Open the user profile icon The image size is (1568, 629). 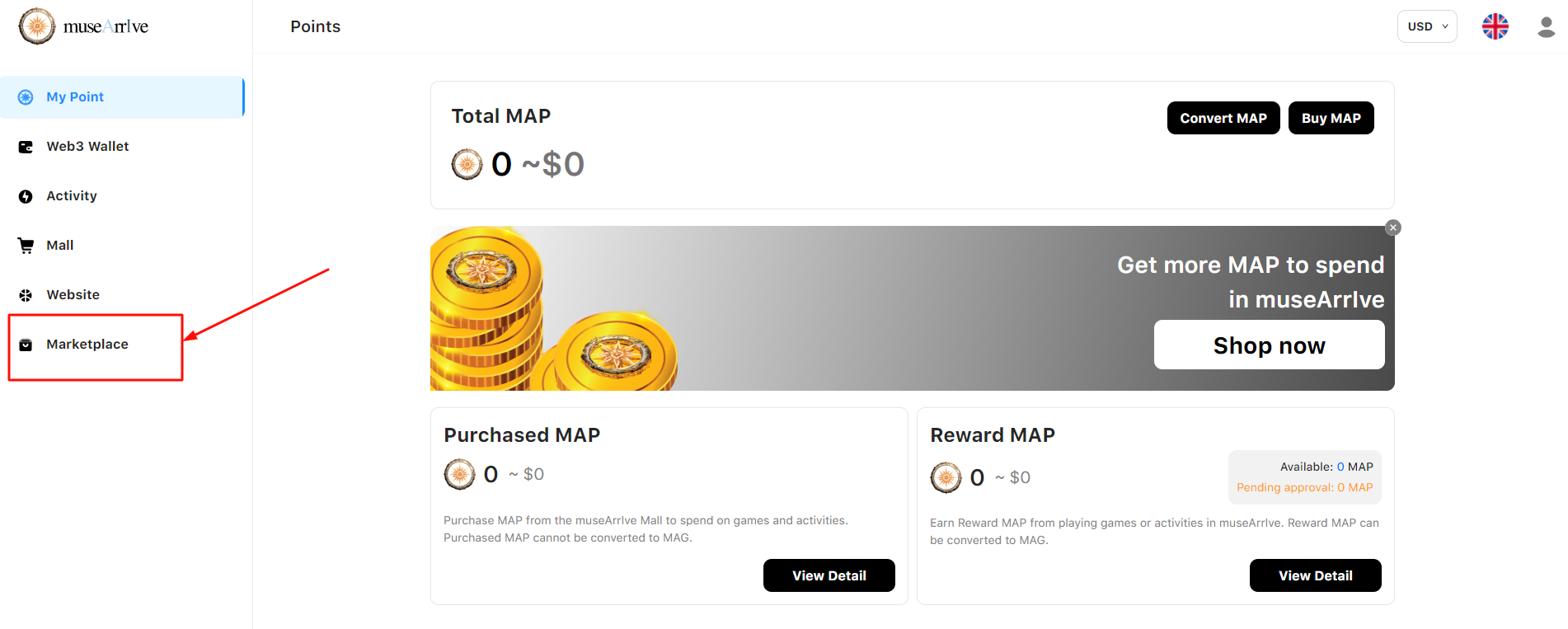(1546, 27)
